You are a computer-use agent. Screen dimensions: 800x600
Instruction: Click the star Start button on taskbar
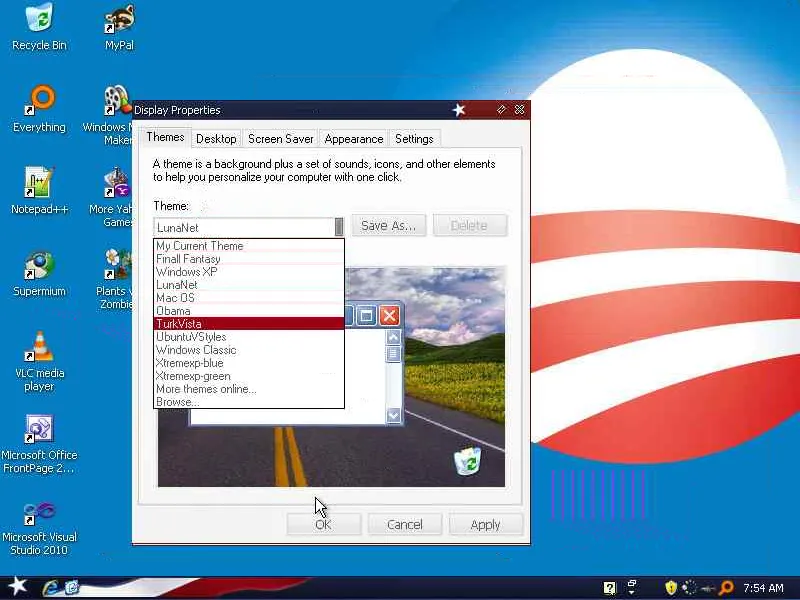pyautogui.click(x=17, y=586)
